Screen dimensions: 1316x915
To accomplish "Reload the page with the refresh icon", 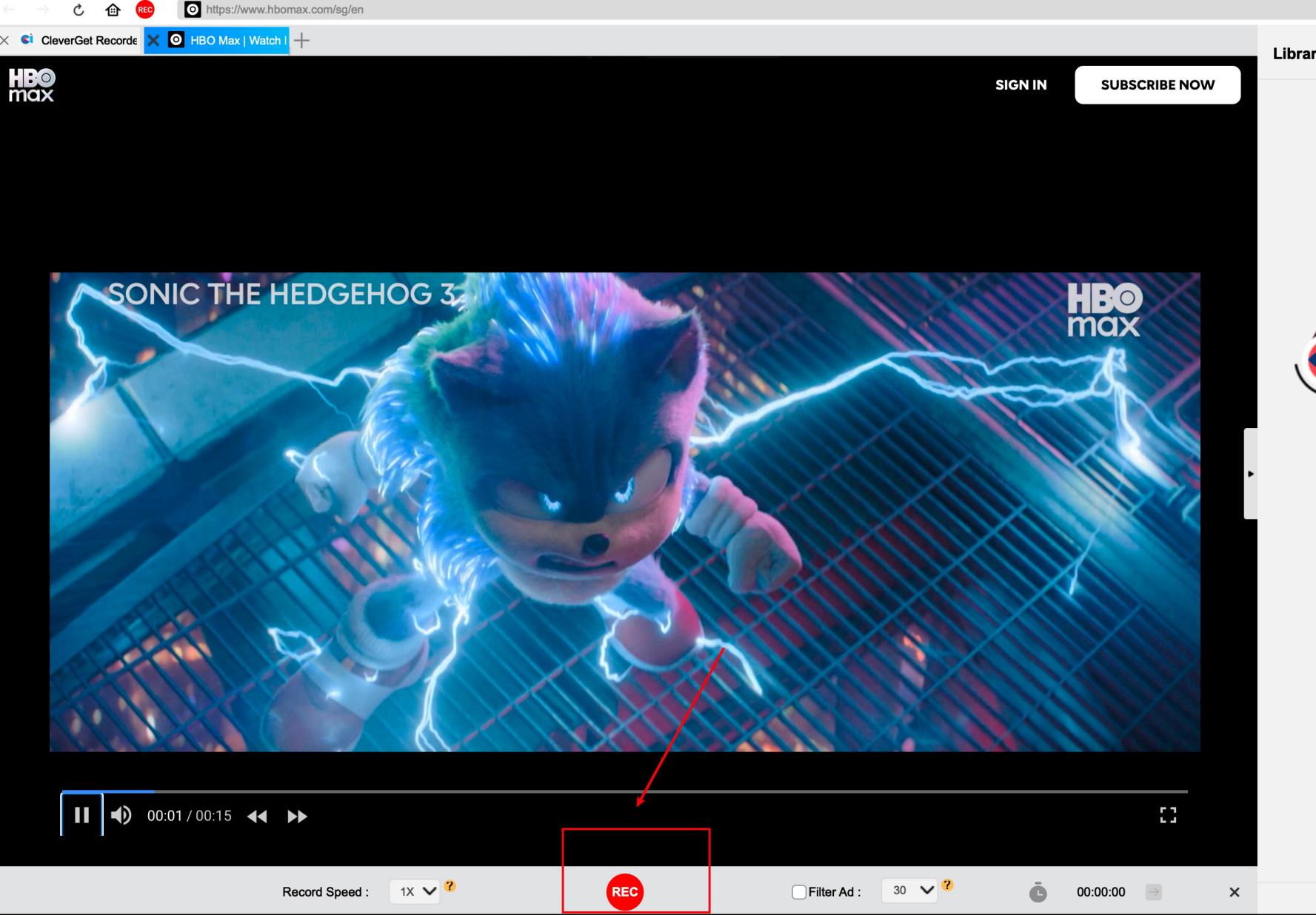I will click(79, 10).
